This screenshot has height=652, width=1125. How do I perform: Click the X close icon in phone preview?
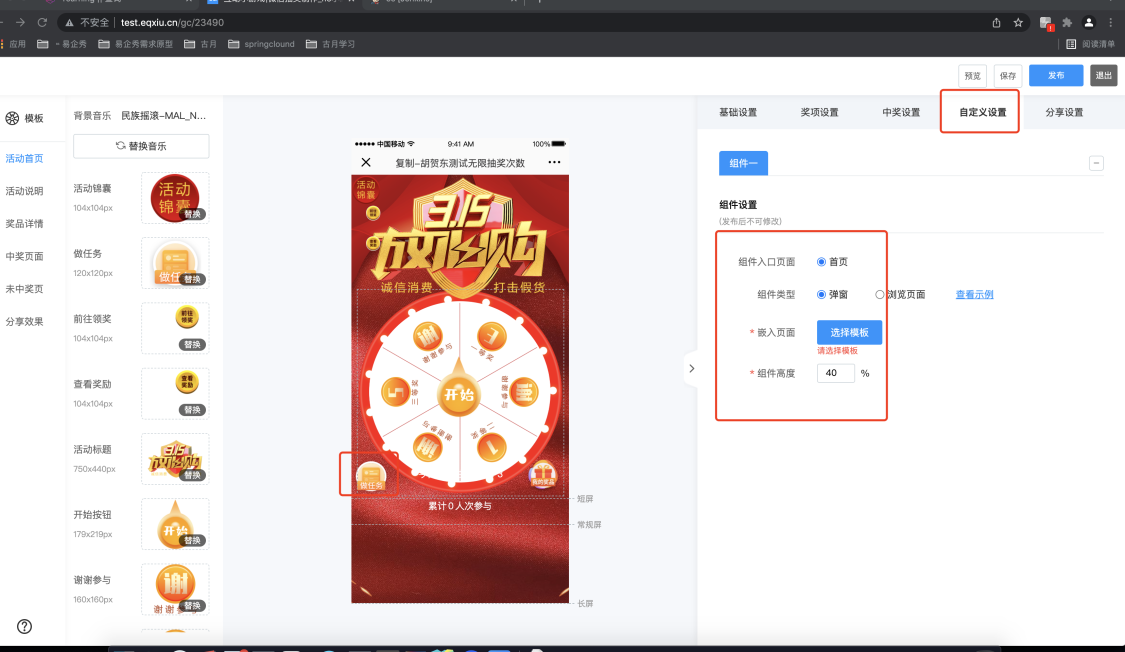(x=366, y=162)
